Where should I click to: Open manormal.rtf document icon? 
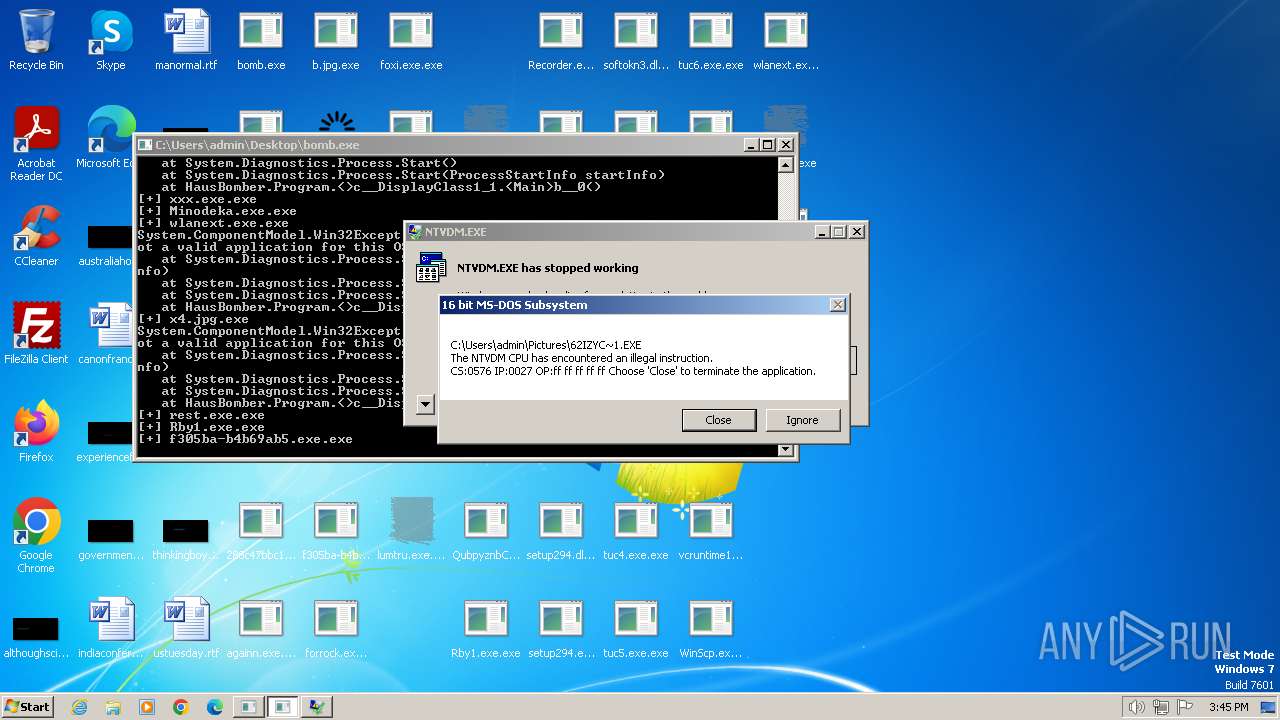pos(186,41)
